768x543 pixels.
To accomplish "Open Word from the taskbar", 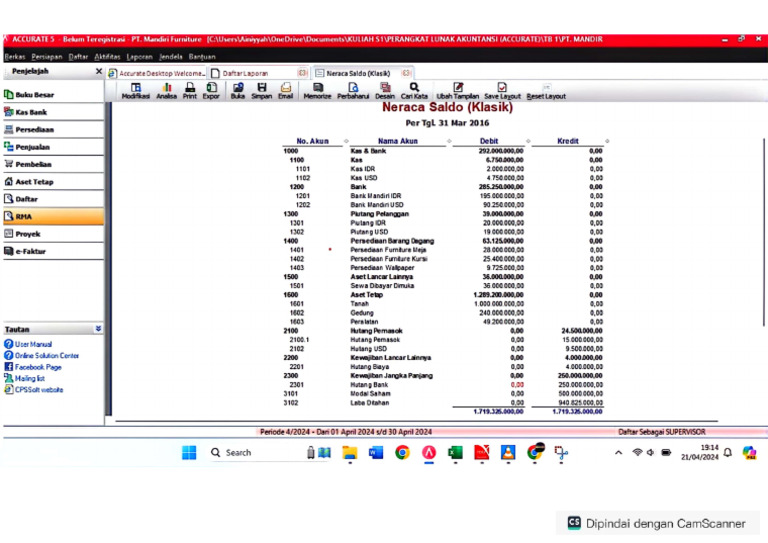I will click(x=376, y=453).
